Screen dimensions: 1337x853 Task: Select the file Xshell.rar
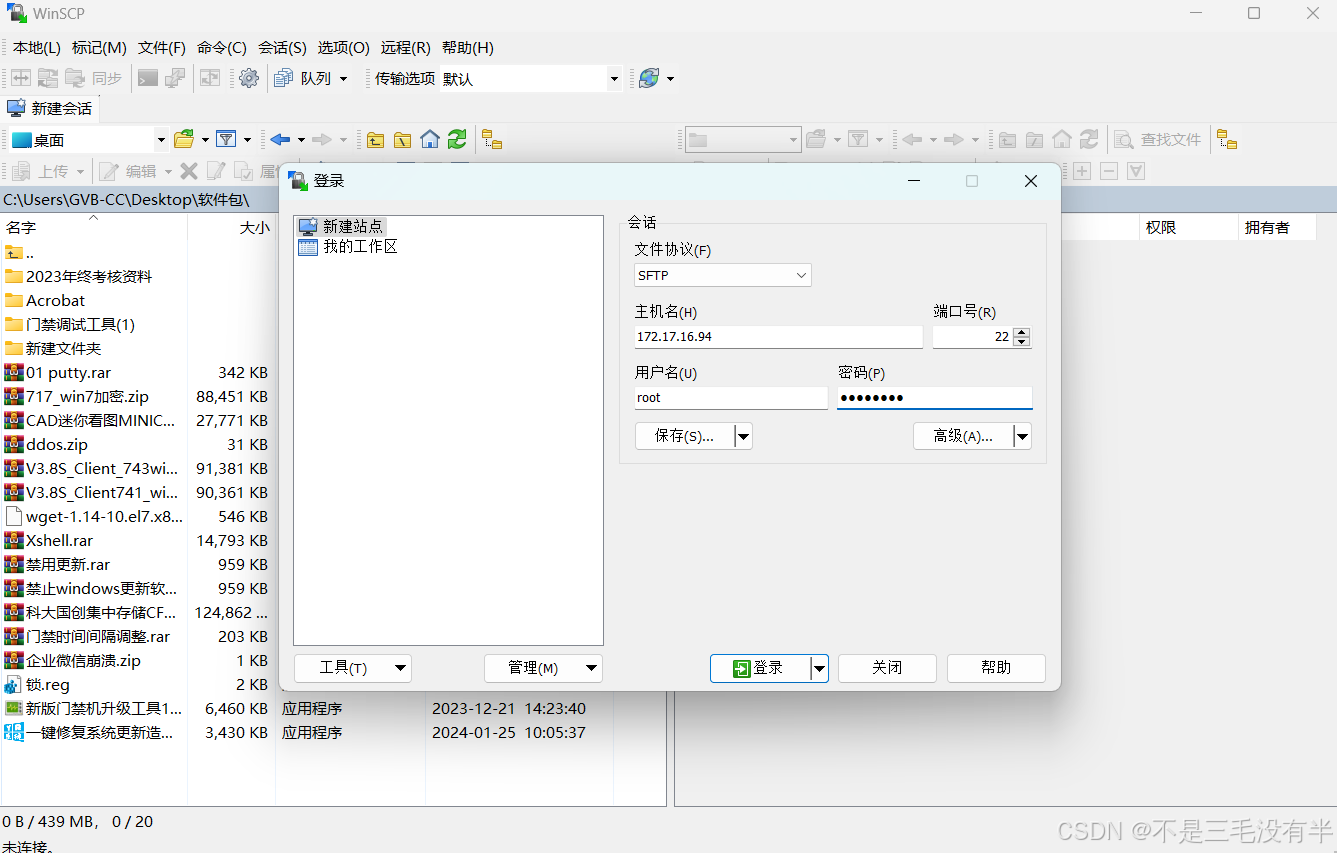(60, 540)
